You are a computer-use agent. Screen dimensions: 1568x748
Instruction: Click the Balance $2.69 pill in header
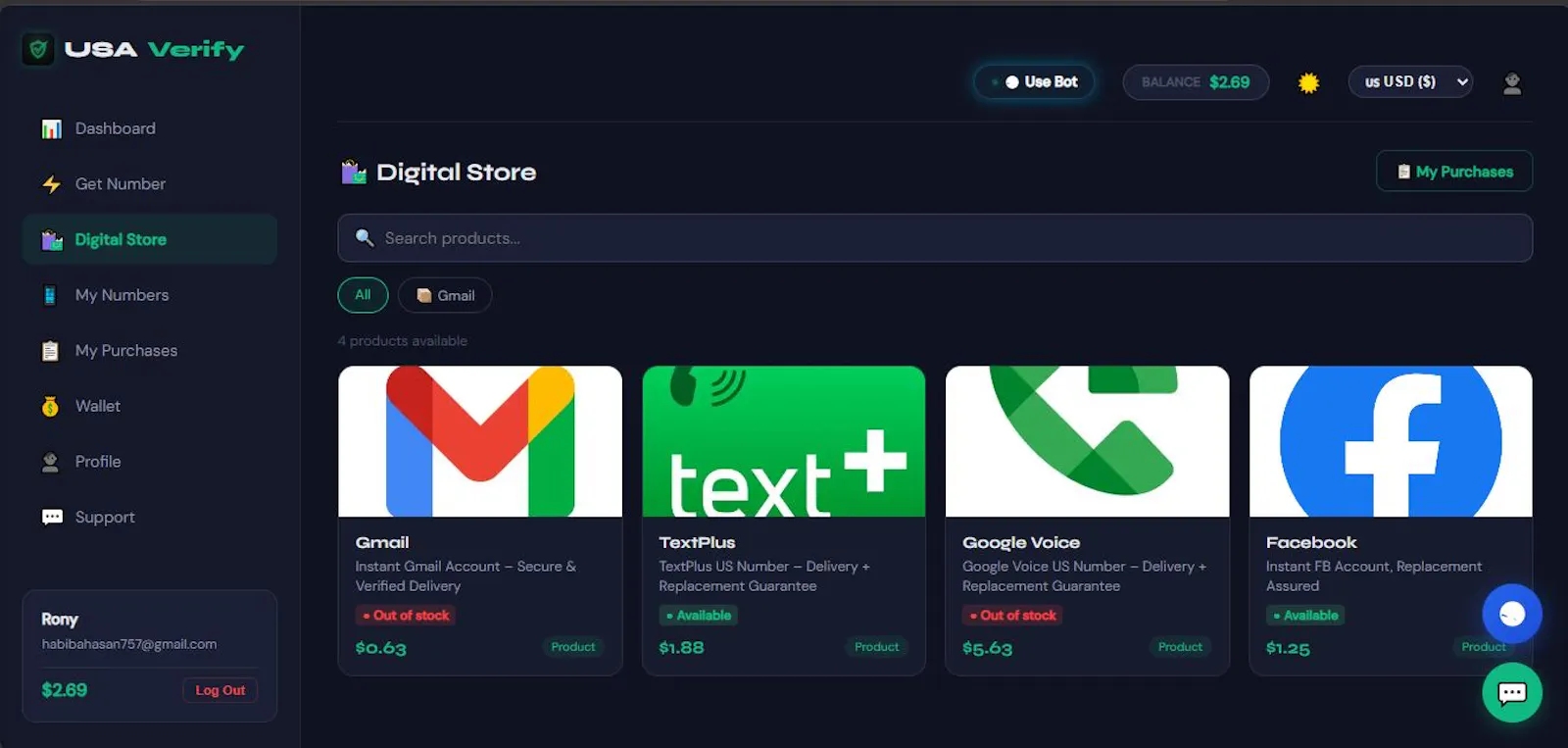1196,82
